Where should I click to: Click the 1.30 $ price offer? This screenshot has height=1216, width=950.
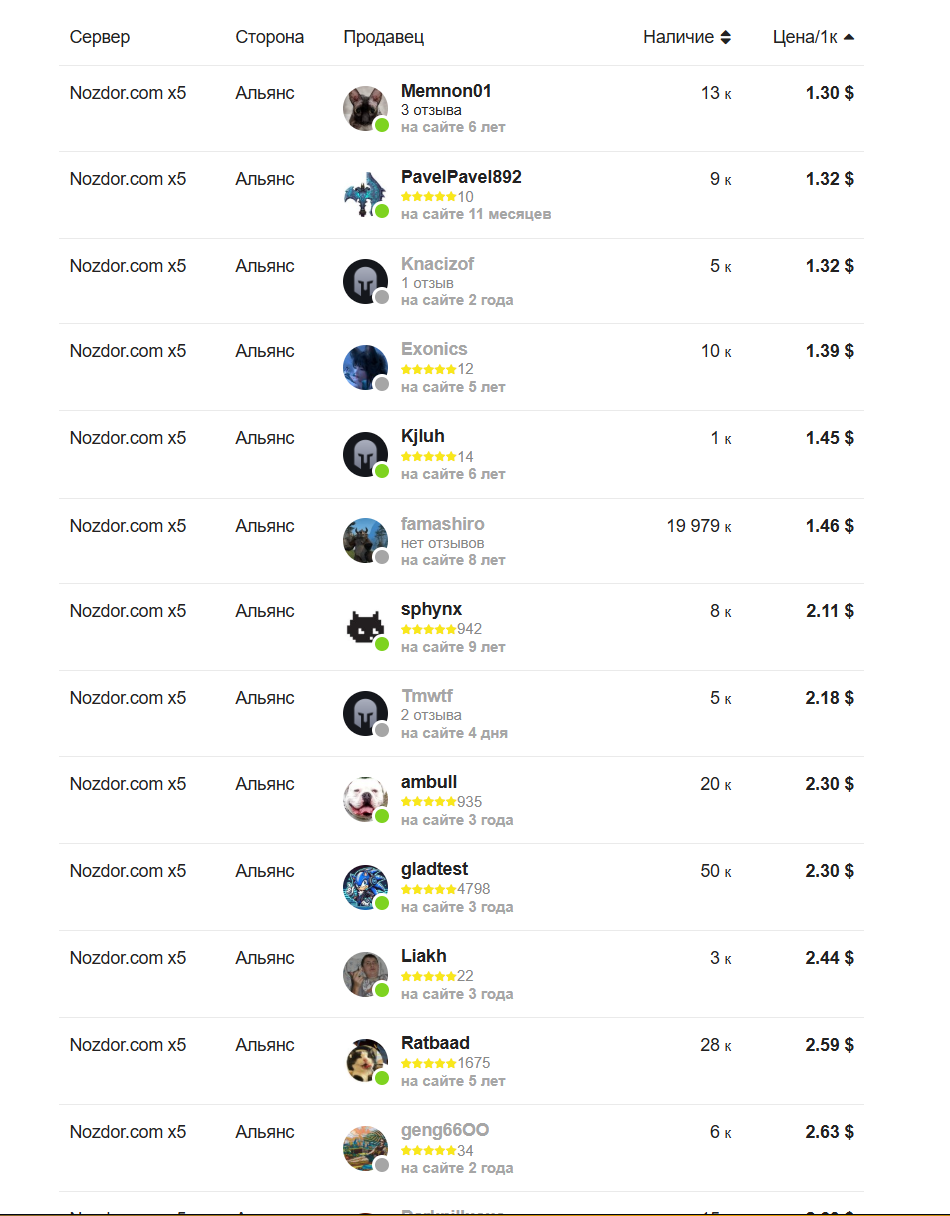(x=829, y=93)
